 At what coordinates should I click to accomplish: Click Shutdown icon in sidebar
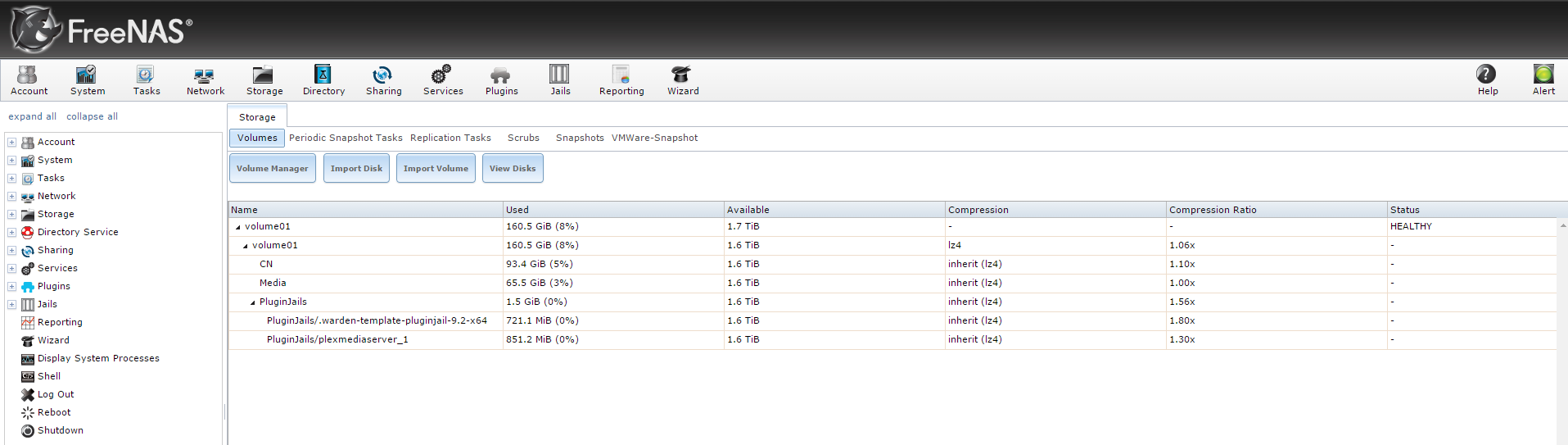(28, 430)
